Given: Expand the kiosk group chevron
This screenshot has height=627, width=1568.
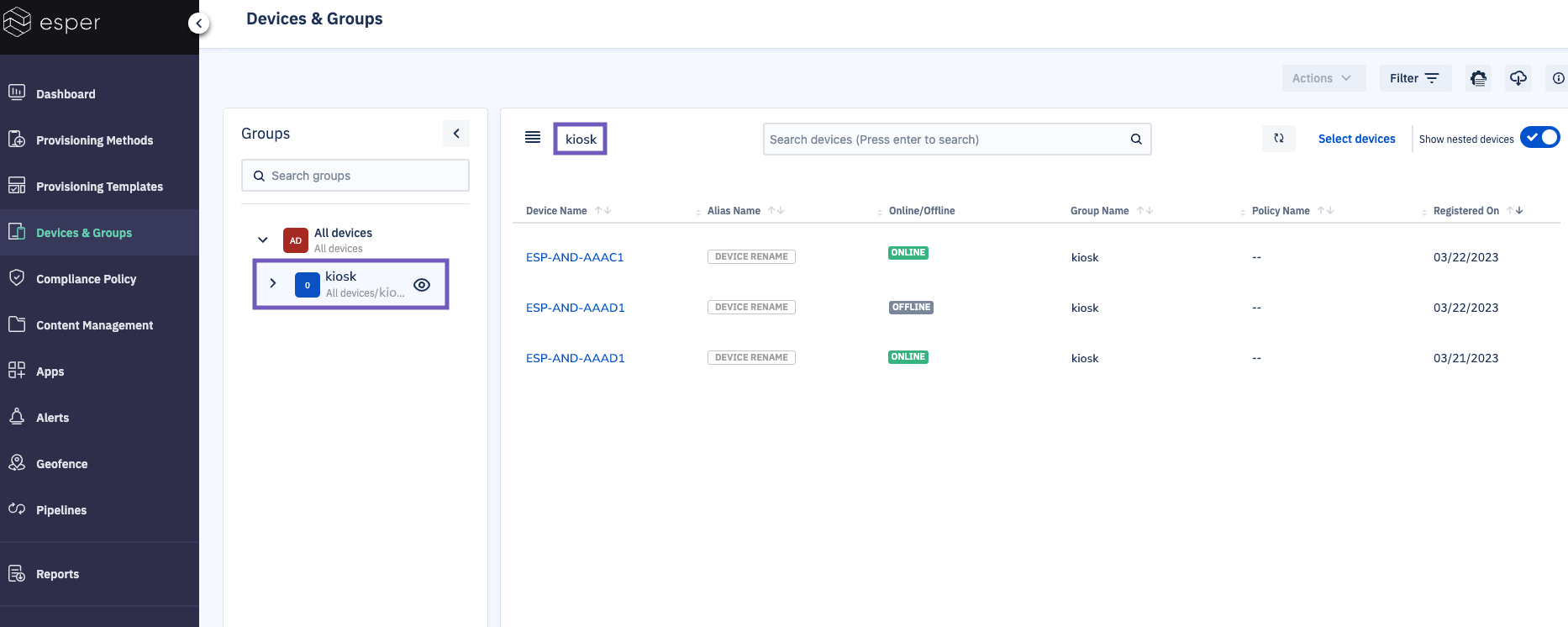Looking at the screenshot, I should pyautogui.click(x=273, y=284).
